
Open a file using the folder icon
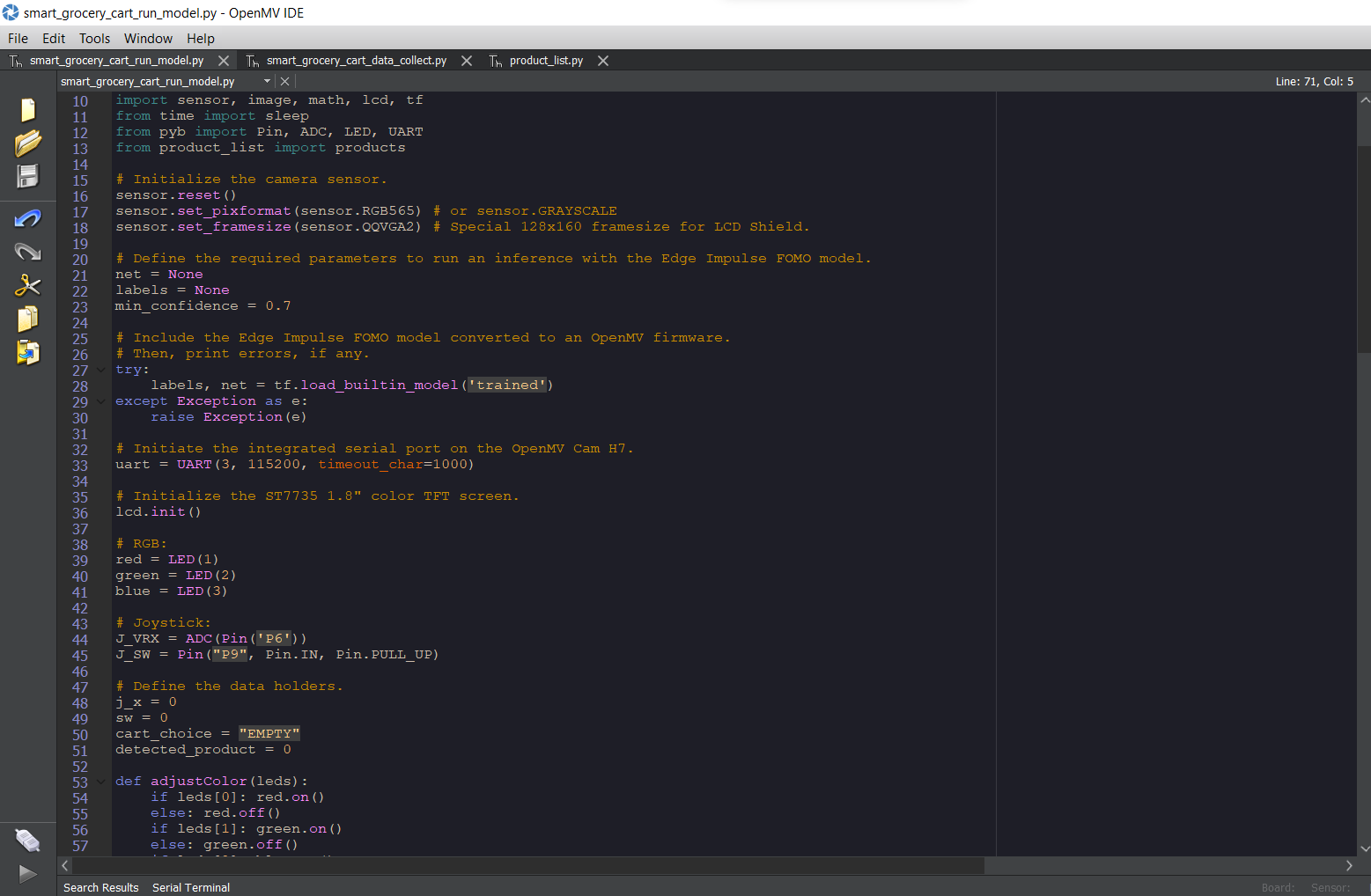pos(27,143)
